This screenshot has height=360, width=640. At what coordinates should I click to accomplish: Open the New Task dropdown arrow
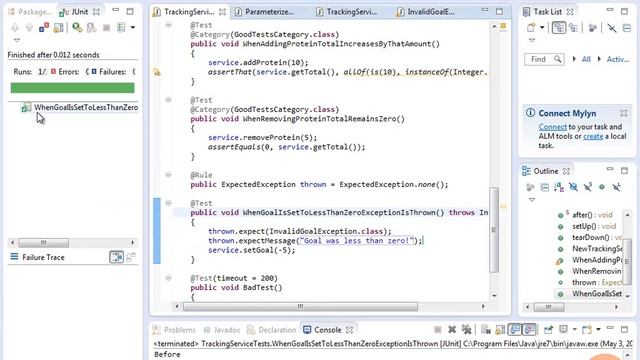[x=542, y=28]
